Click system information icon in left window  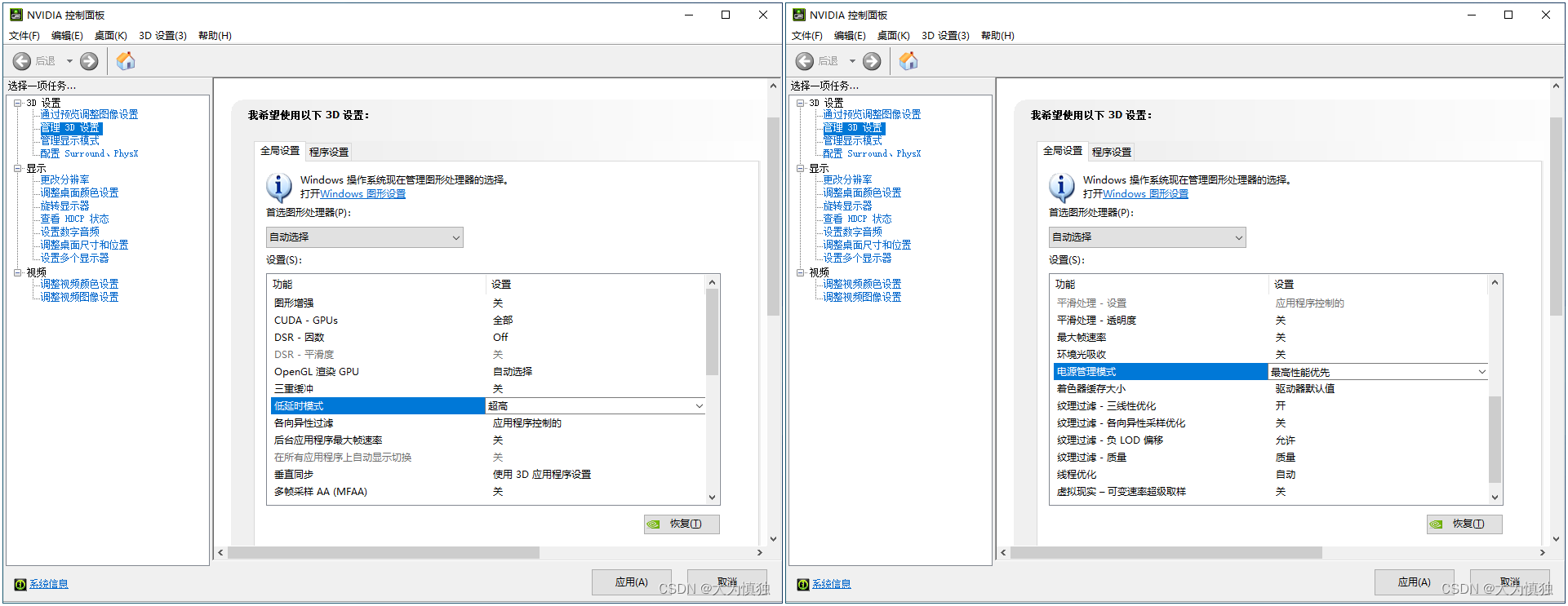click(20, 585)
